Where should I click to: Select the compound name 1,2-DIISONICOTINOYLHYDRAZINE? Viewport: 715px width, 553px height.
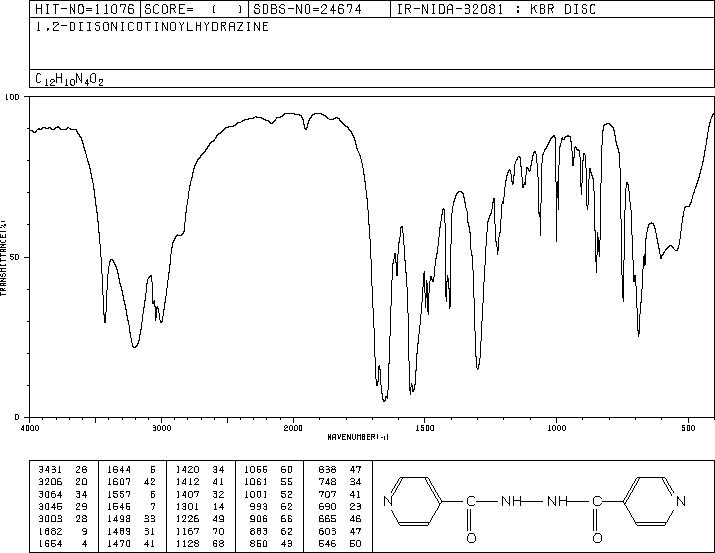(152, 27)
